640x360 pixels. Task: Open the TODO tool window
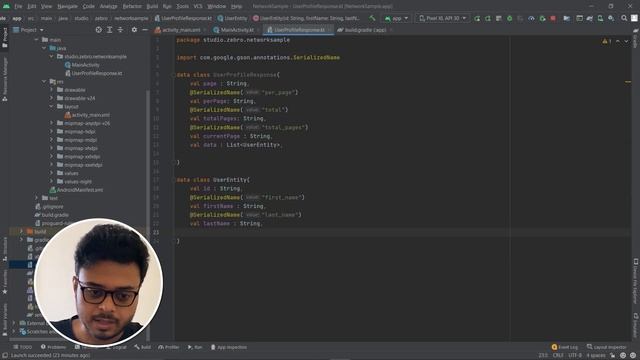[22, 347]
